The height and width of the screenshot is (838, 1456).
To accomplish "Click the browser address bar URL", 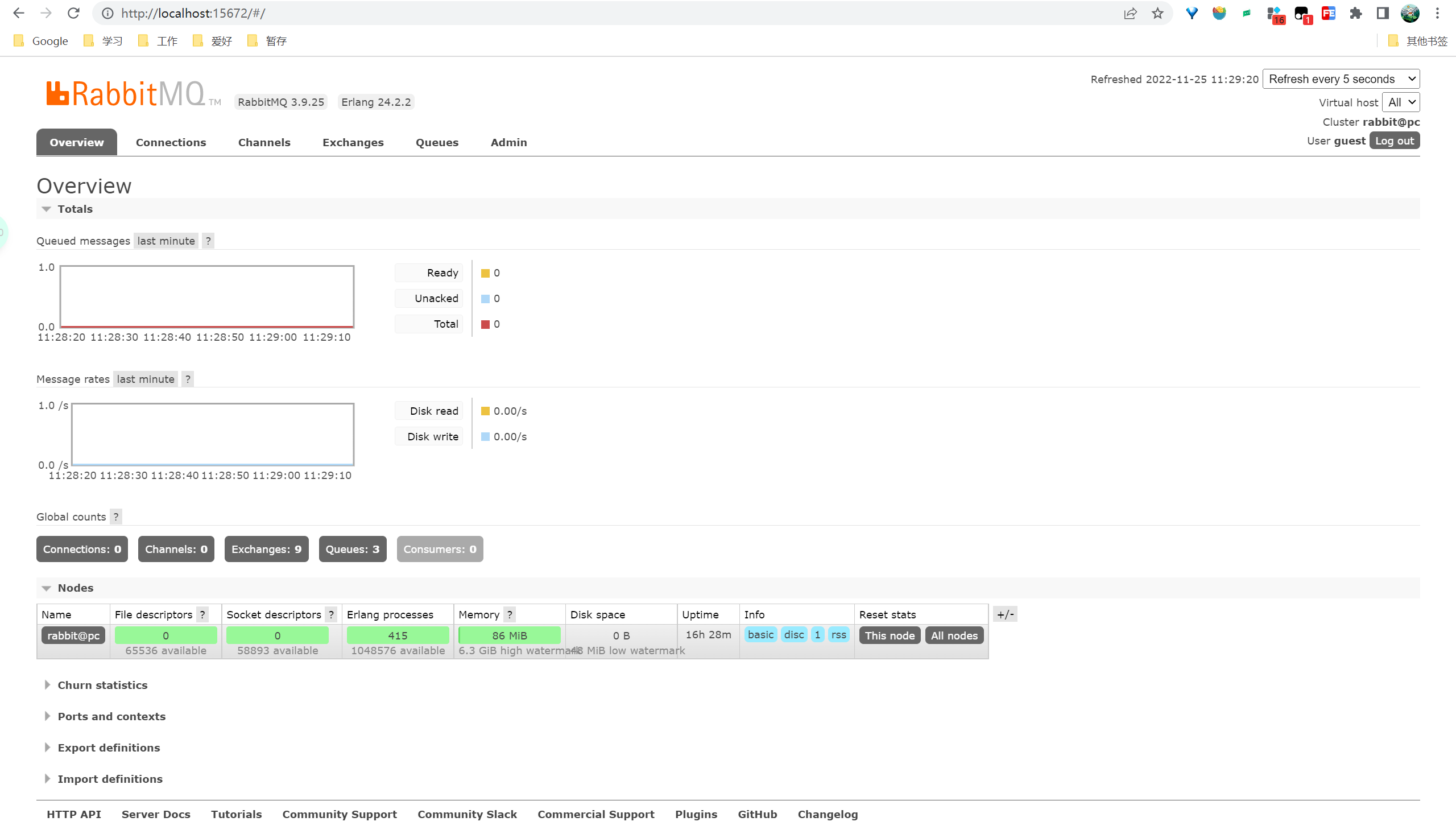I will [193, 13].
